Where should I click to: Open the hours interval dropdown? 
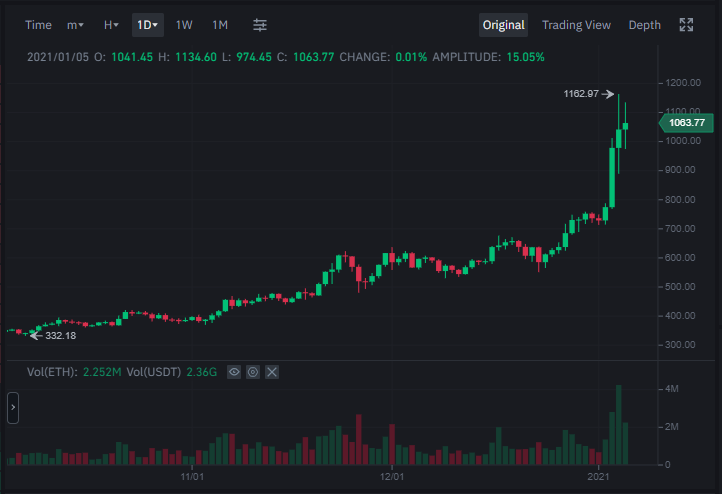[x=111, y=25]
